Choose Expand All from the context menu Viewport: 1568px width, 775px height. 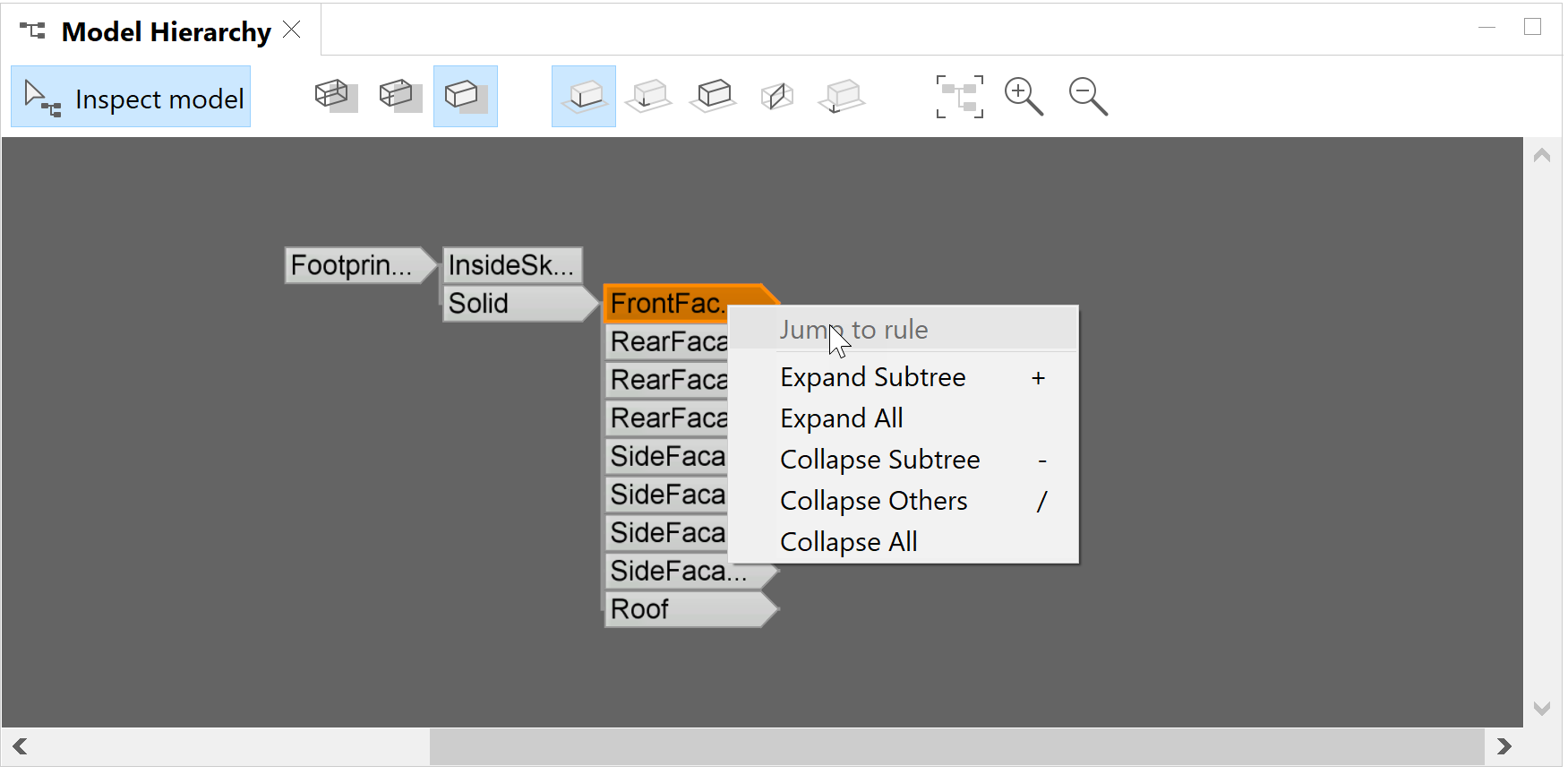pos(841,418)
